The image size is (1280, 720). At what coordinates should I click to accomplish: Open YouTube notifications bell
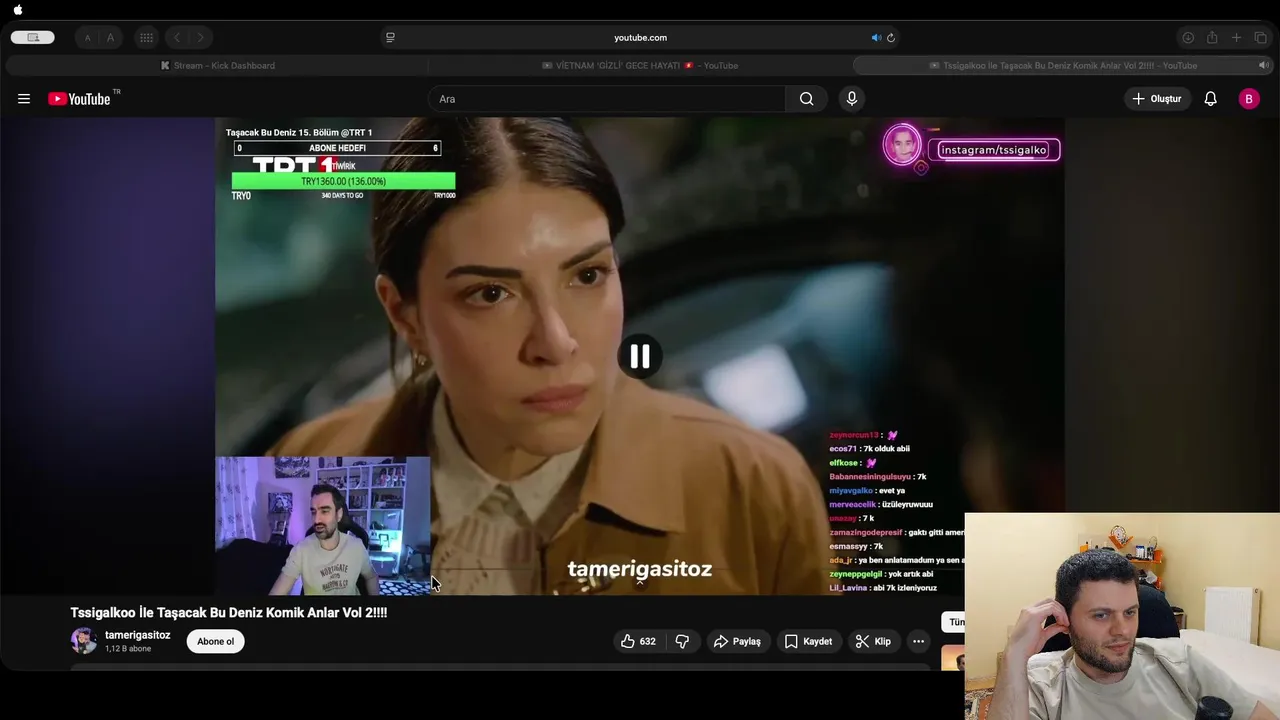click(x=1210, y=99)
